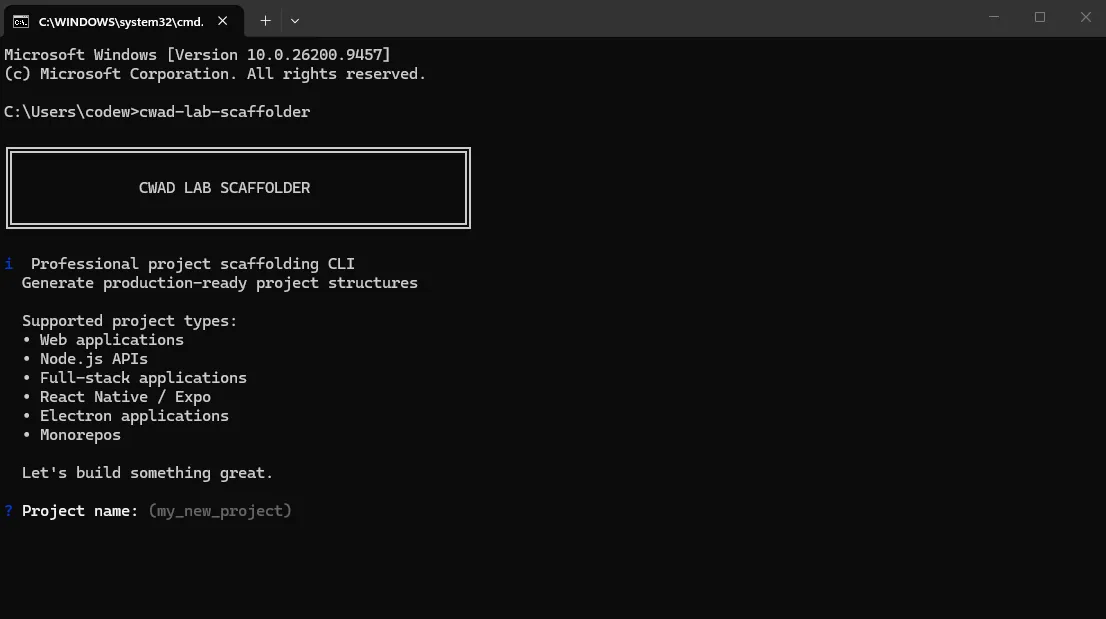
Task: Click the cmd icon in the tab
Action: [21, 22]
